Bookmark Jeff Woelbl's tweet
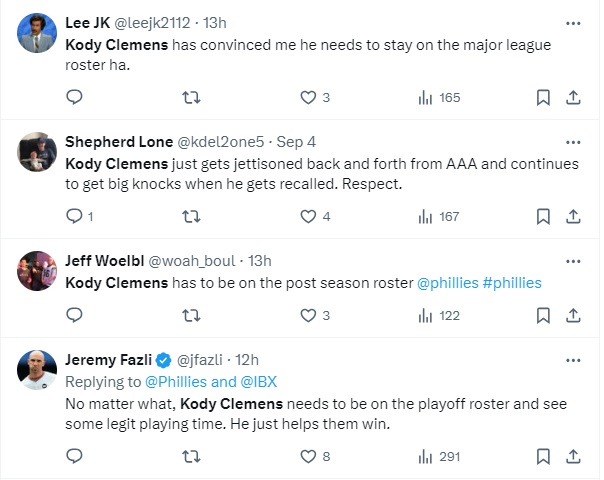Image resolution: width=604 pixels, height=480 pixels. (543, 315)
